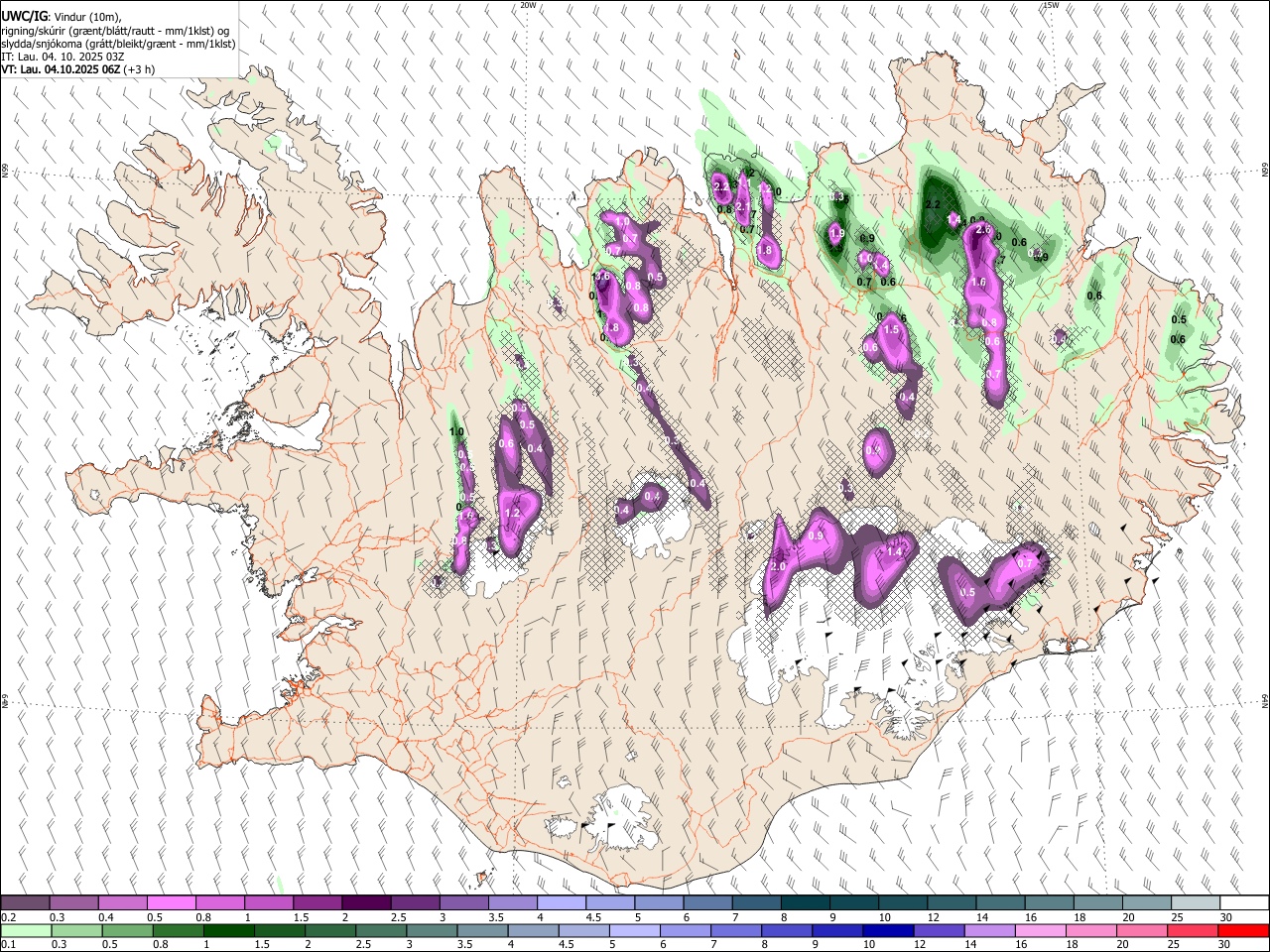The height and width of the screenshot is (952, 1270).
Task: Click the 12 label in the snow legend row
Action: tap(933, 917)
